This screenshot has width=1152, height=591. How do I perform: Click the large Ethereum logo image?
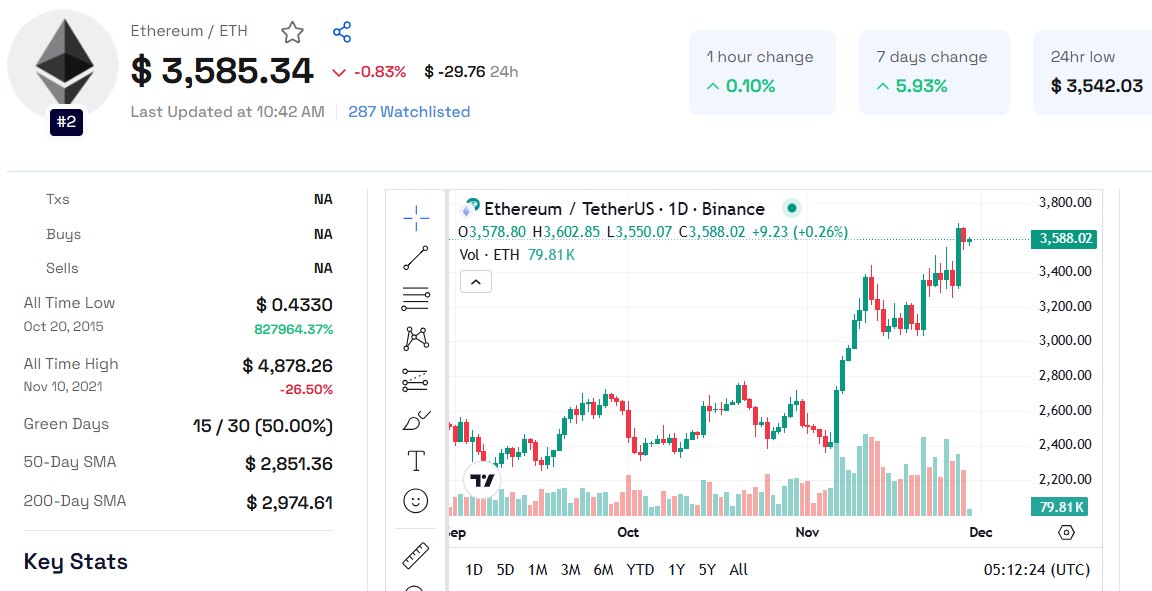pos(63,65)
